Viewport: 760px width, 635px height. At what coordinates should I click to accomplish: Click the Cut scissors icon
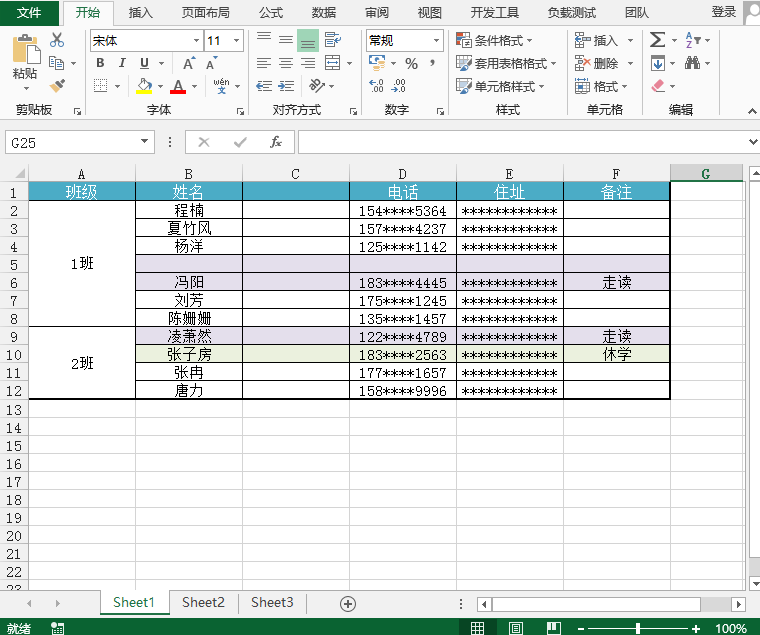(x=57, y=40)
